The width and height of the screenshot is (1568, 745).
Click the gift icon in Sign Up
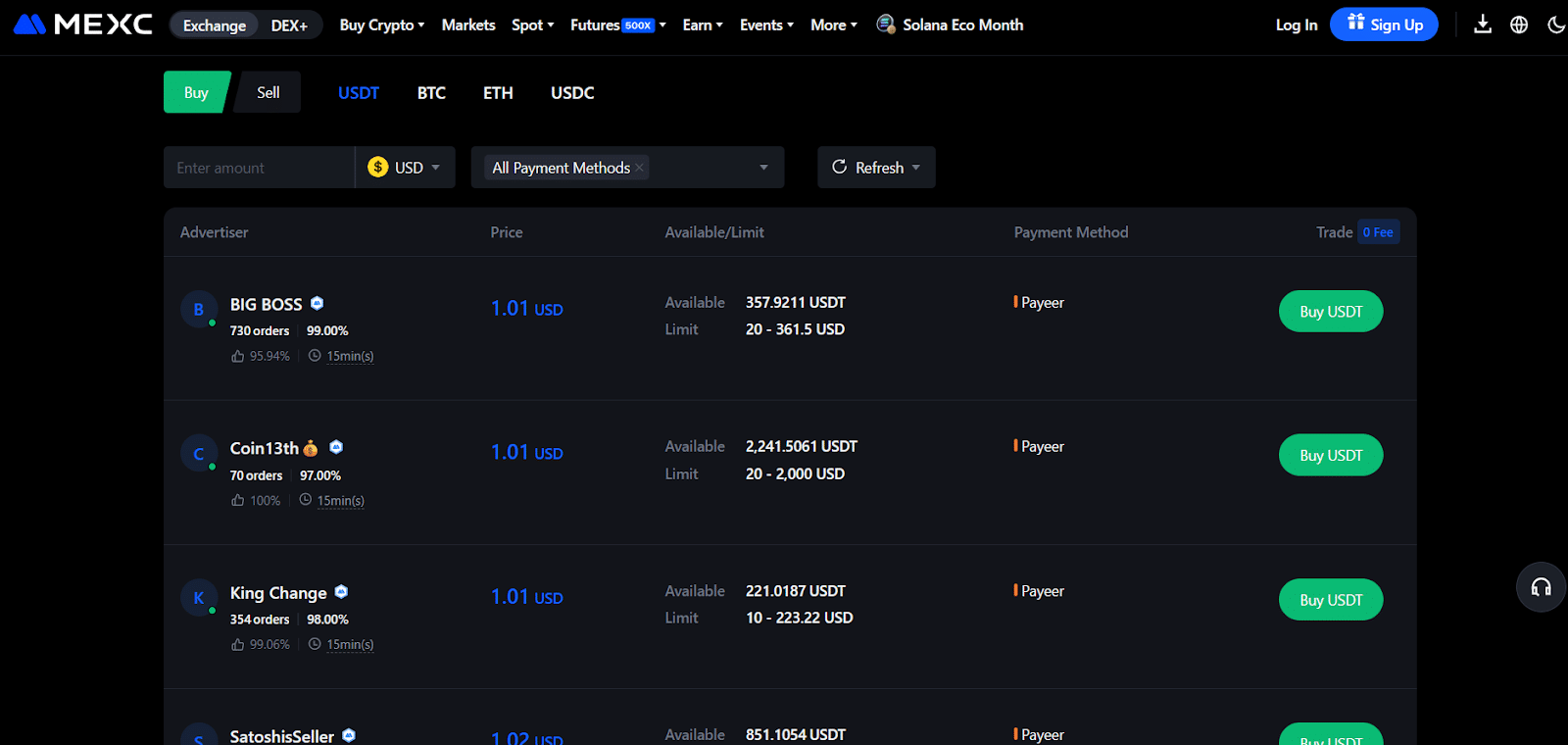tap(1356, 23)
